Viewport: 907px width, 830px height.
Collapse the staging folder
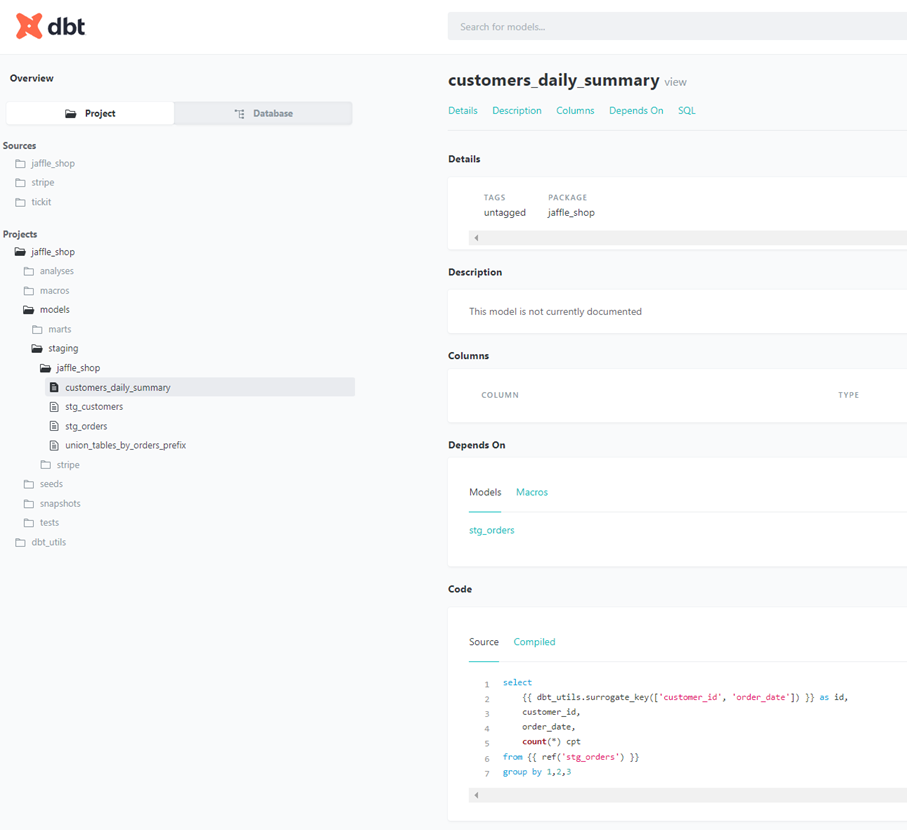[62, 348]
